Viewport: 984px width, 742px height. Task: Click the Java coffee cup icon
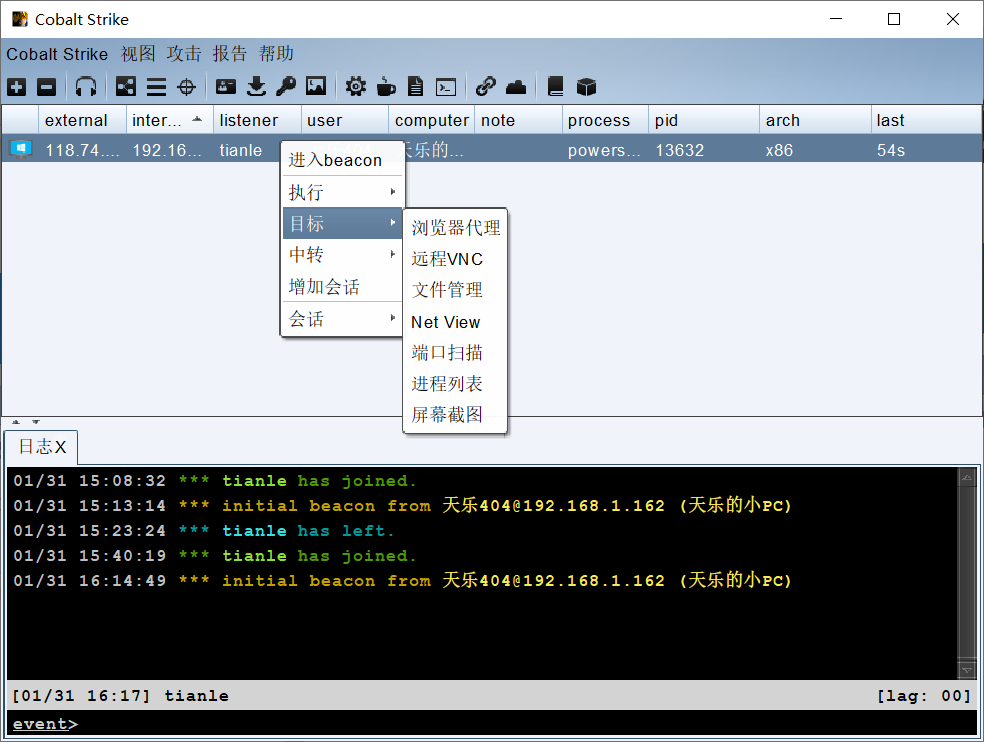[x=386, y=87]
